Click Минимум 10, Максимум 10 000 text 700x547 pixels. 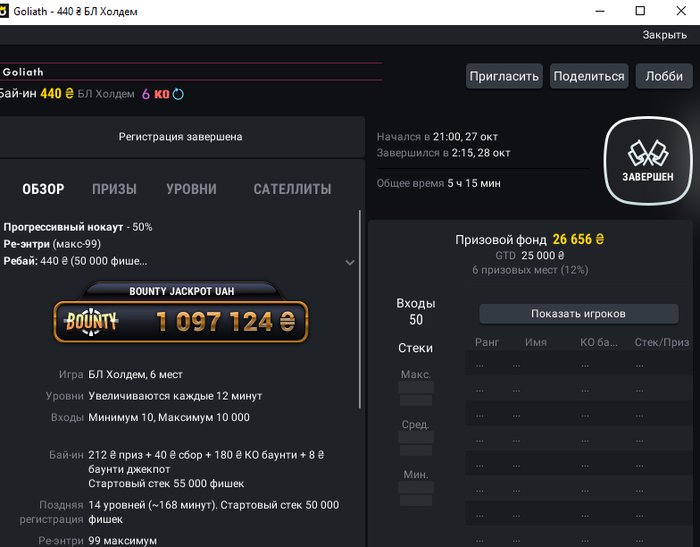click(x=169, y=417)
